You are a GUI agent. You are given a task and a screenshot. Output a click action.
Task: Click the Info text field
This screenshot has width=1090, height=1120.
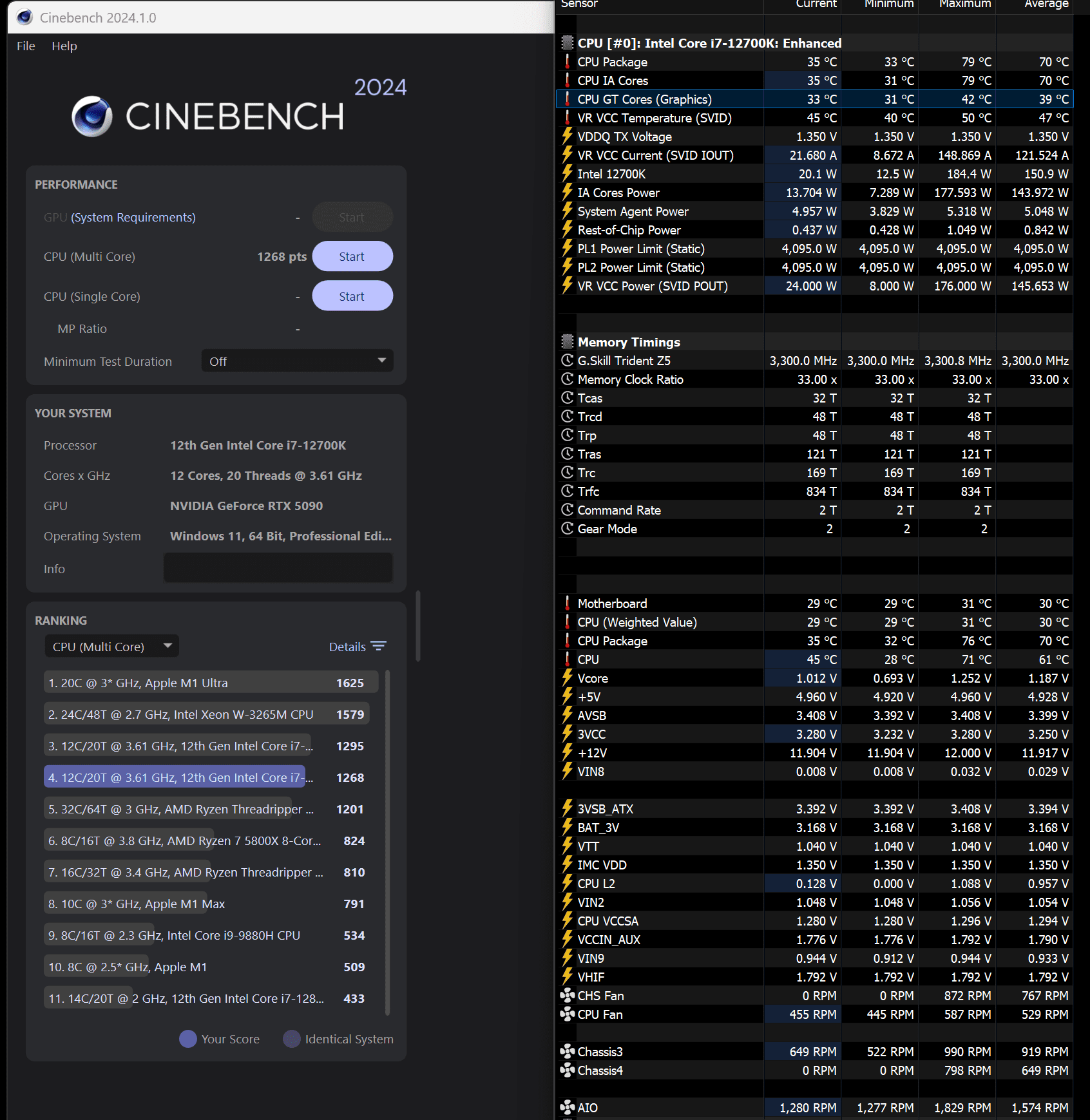point(278,568)
